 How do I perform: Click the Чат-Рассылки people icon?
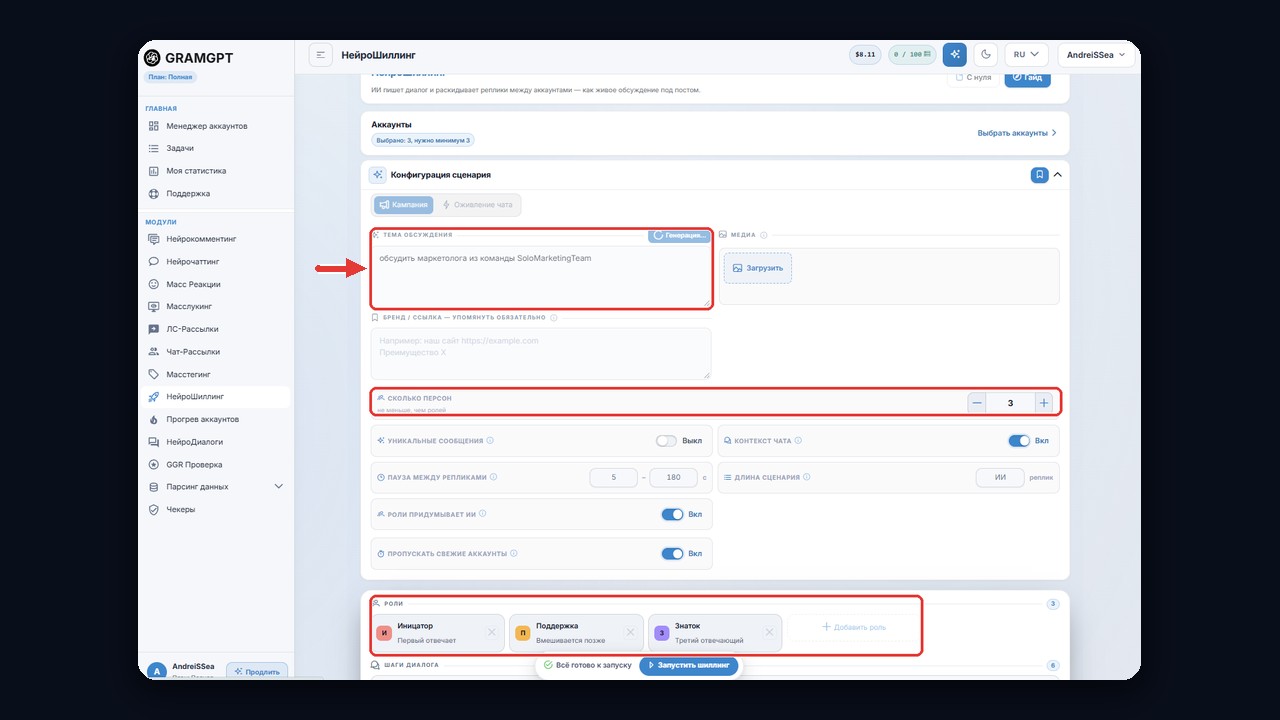(154, 352)
